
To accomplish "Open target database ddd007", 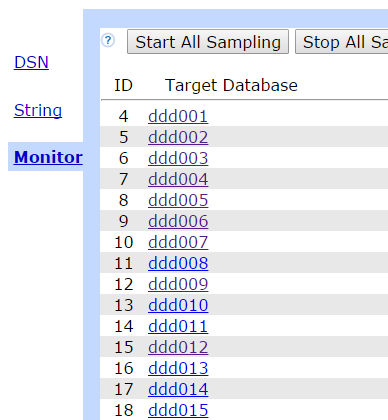I will tap(178, 242).
